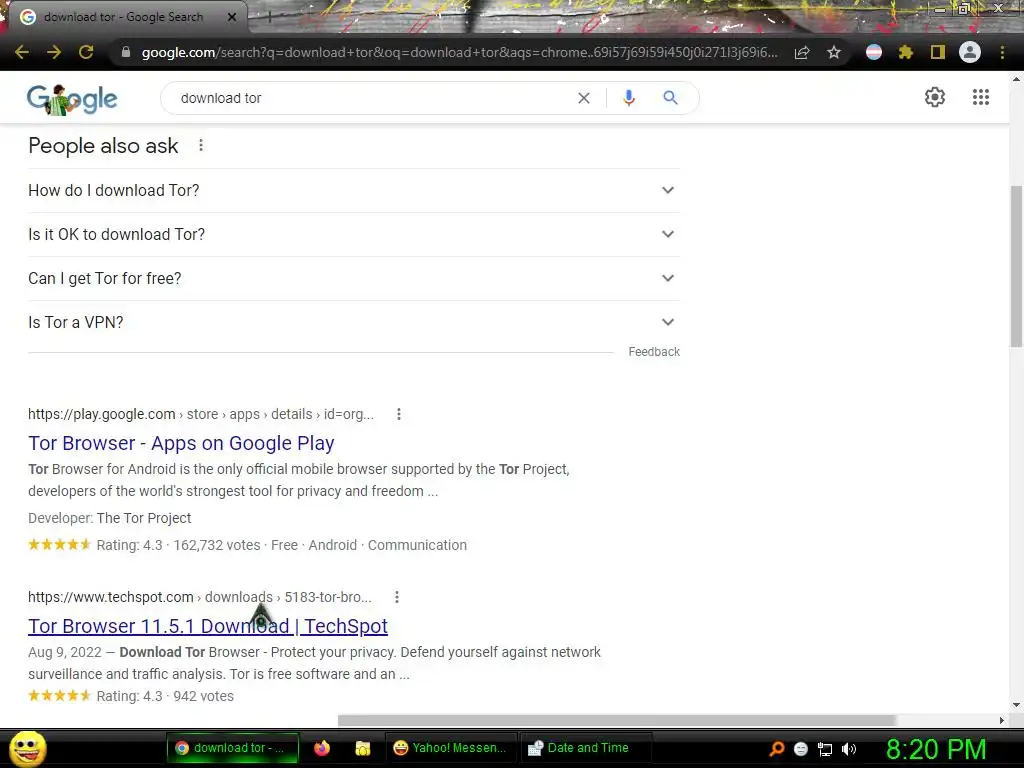The width and height of the screenshot is (1024, 768).
Task: Click "Developer: The Tor Project" text
Action: pos(110,518)
